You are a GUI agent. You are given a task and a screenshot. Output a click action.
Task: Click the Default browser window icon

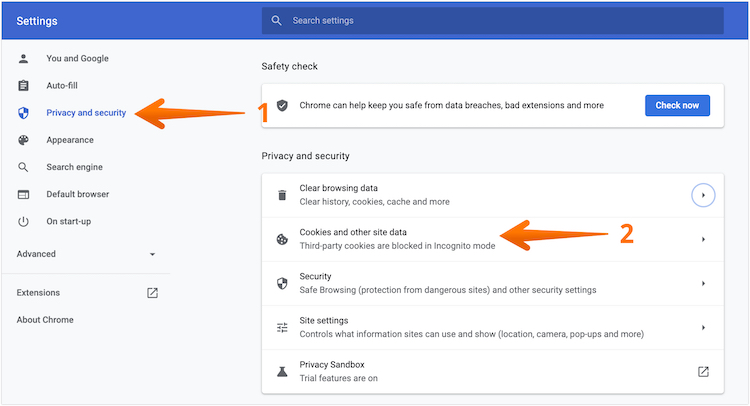pos(24,194)
